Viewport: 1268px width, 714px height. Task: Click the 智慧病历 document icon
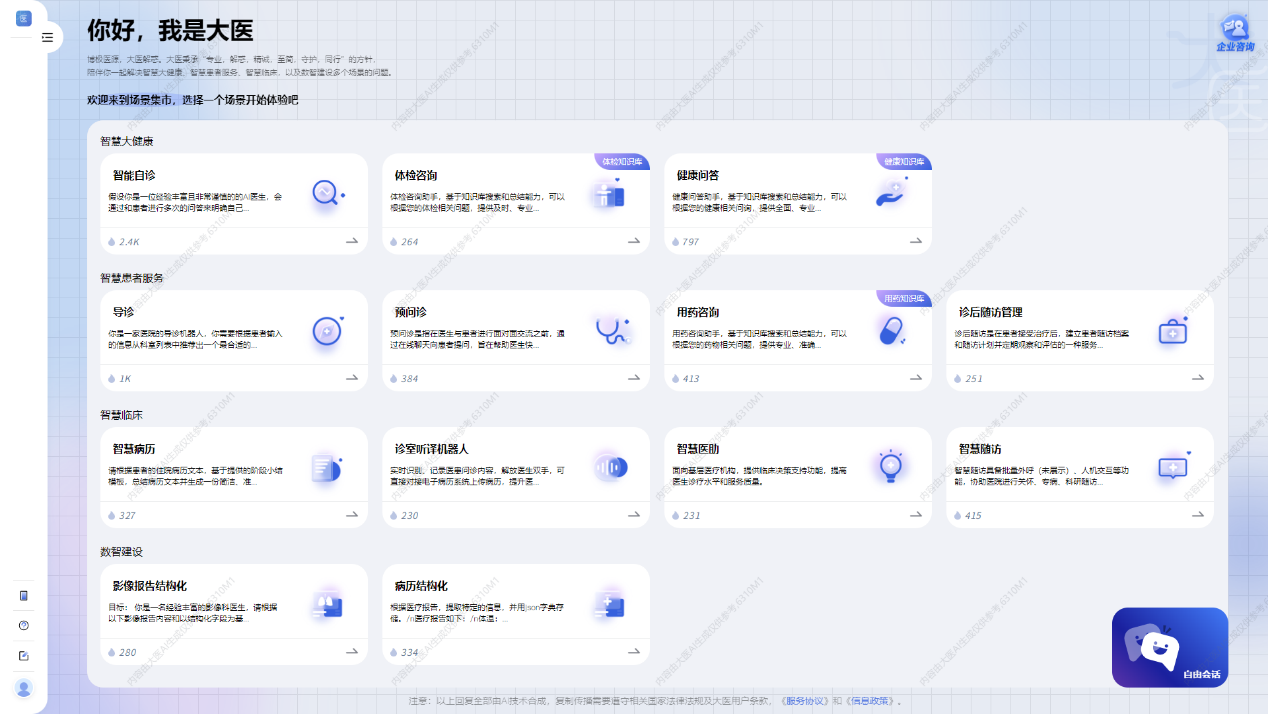pyautogui.click(x=326, y=467)
